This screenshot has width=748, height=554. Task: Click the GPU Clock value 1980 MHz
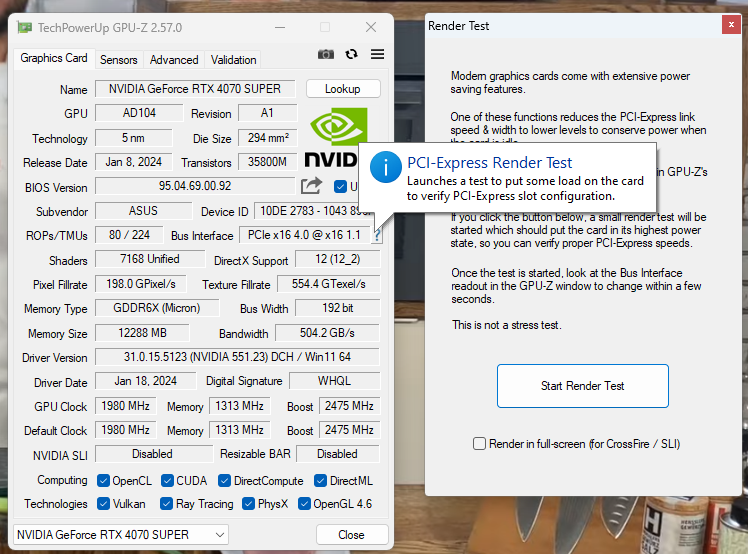(125, 406)
